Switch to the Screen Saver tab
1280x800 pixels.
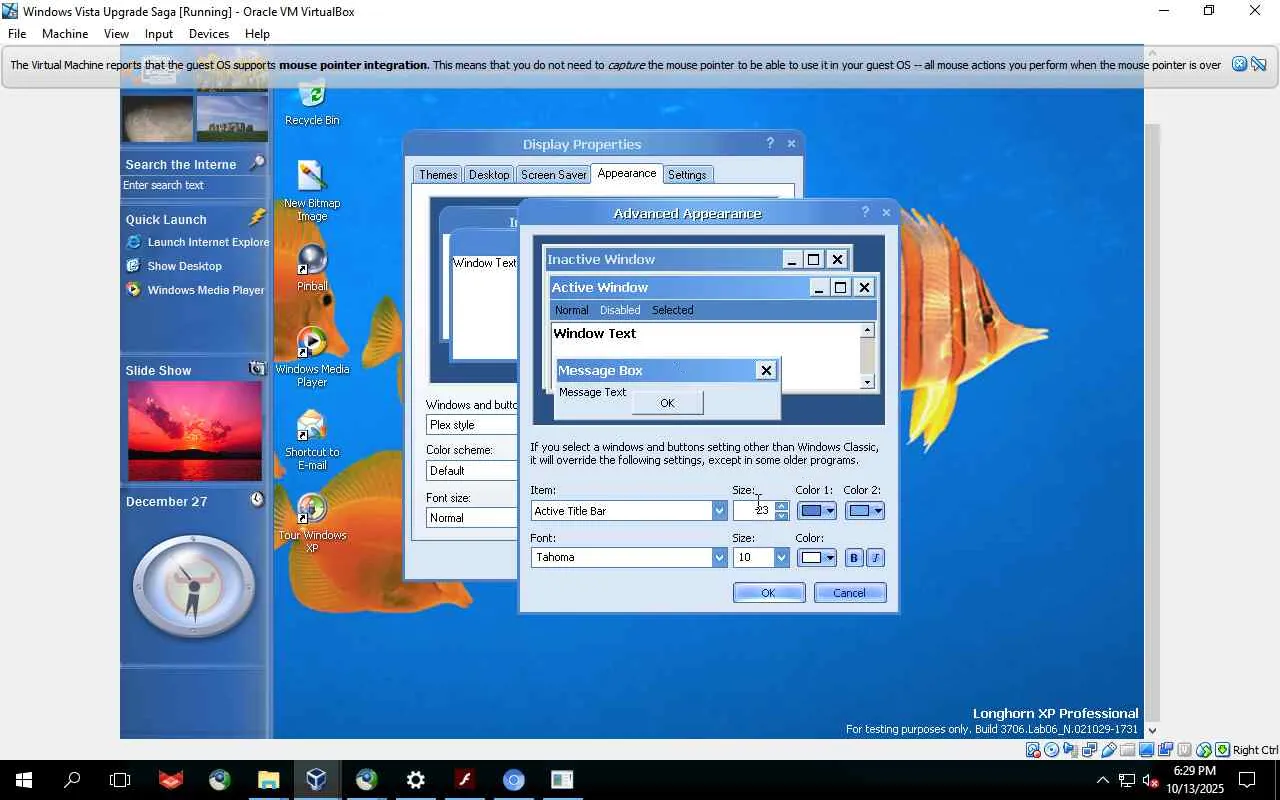coord(554,175)
